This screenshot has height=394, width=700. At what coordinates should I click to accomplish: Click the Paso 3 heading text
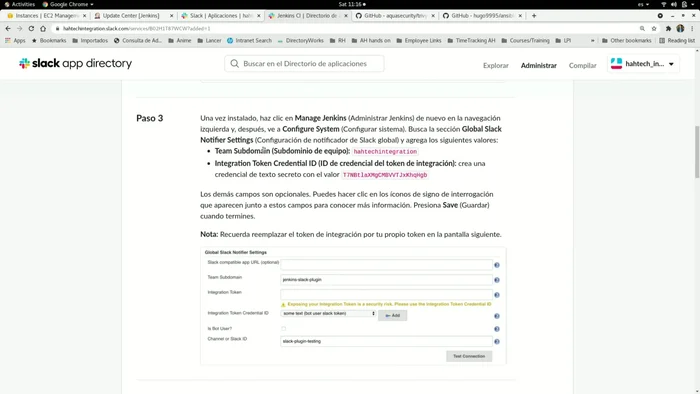(150, 118)
